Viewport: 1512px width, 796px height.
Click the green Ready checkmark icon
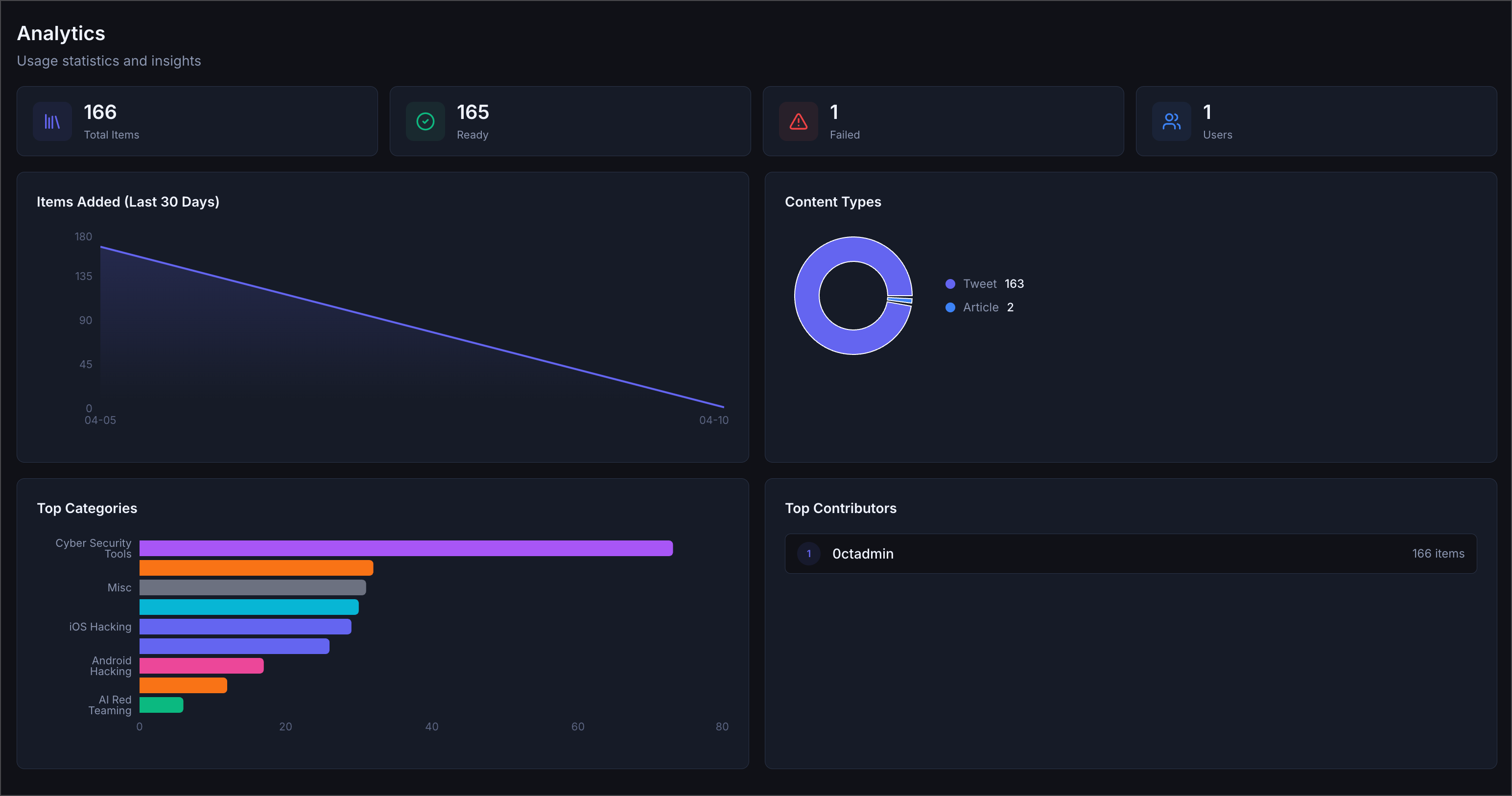pos(425,121)
